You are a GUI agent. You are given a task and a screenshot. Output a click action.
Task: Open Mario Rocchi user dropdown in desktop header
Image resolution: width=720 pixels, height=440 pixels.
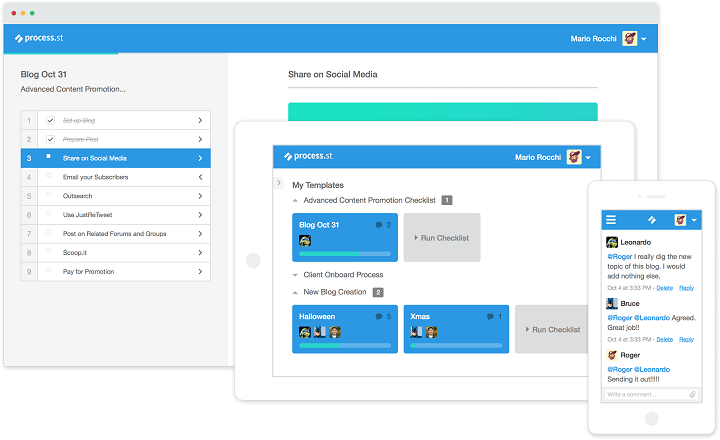644,39
